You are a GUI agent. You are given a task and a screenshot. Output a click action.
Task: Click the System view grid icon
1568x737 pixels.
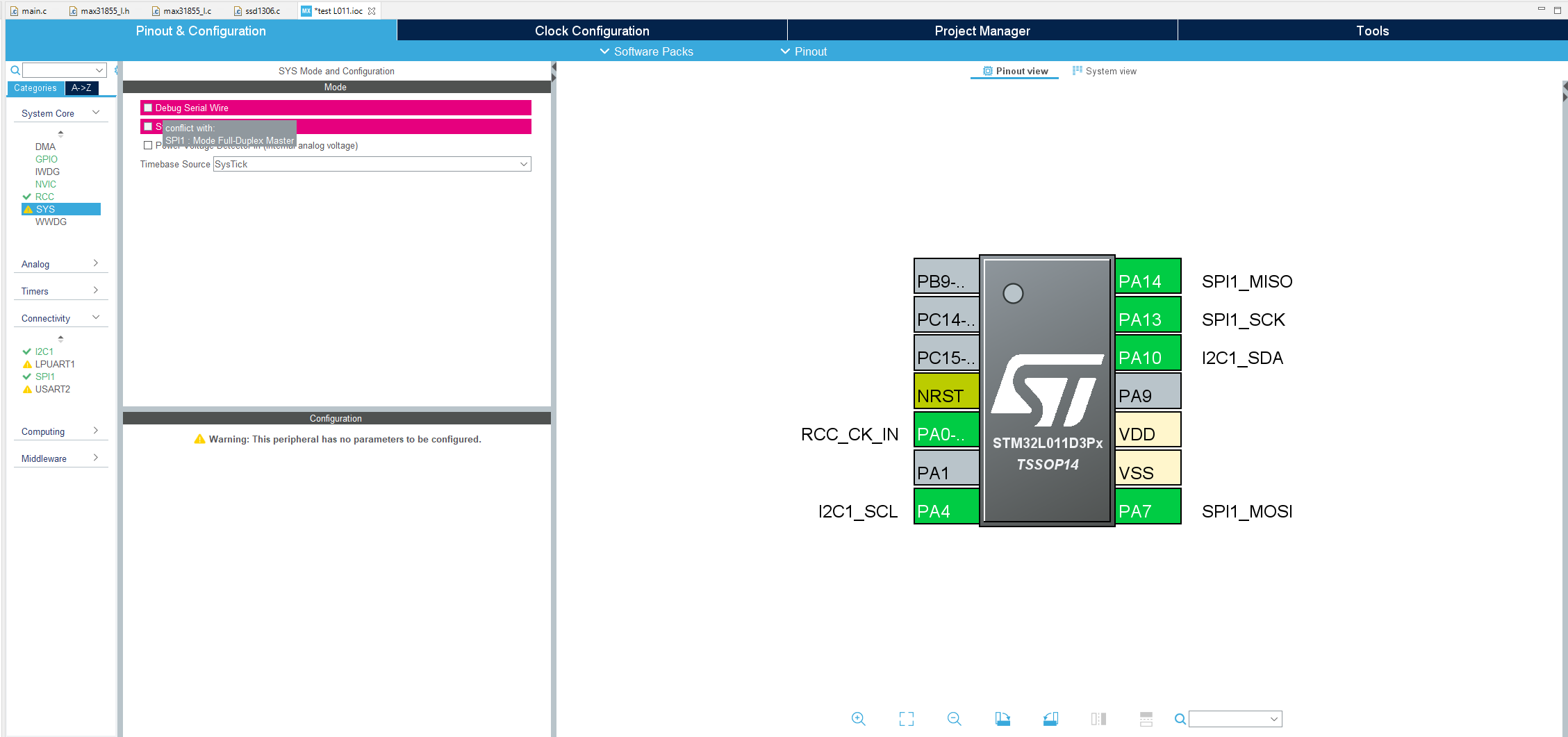(1078, 71)
